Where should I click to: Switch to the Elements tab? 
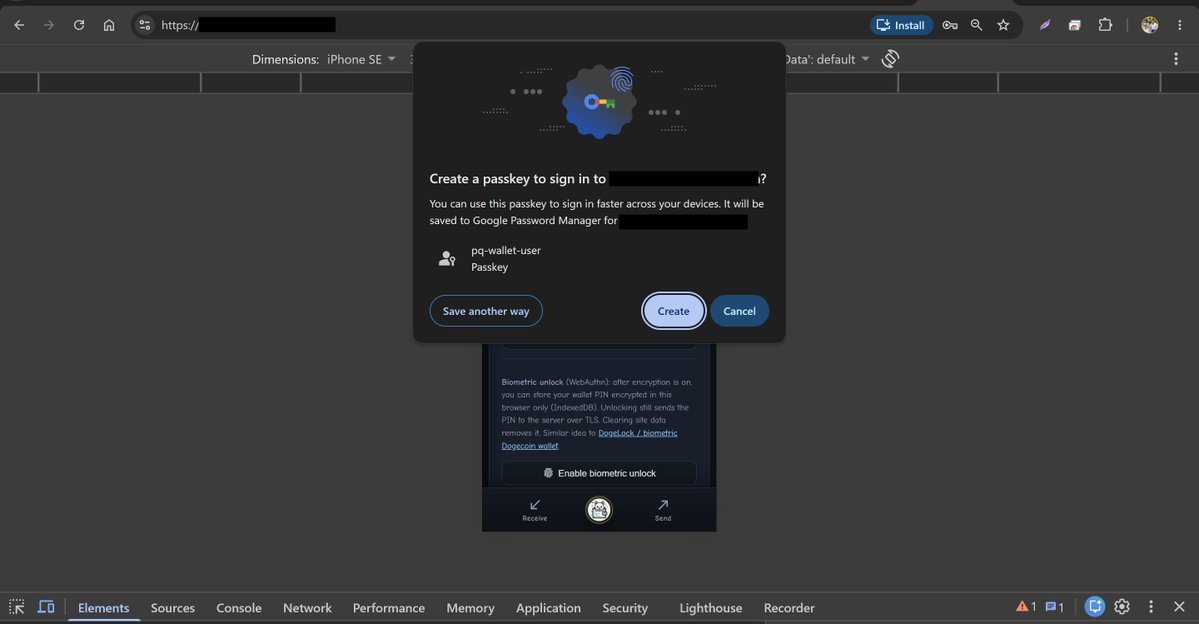click(x=103, y=608)
